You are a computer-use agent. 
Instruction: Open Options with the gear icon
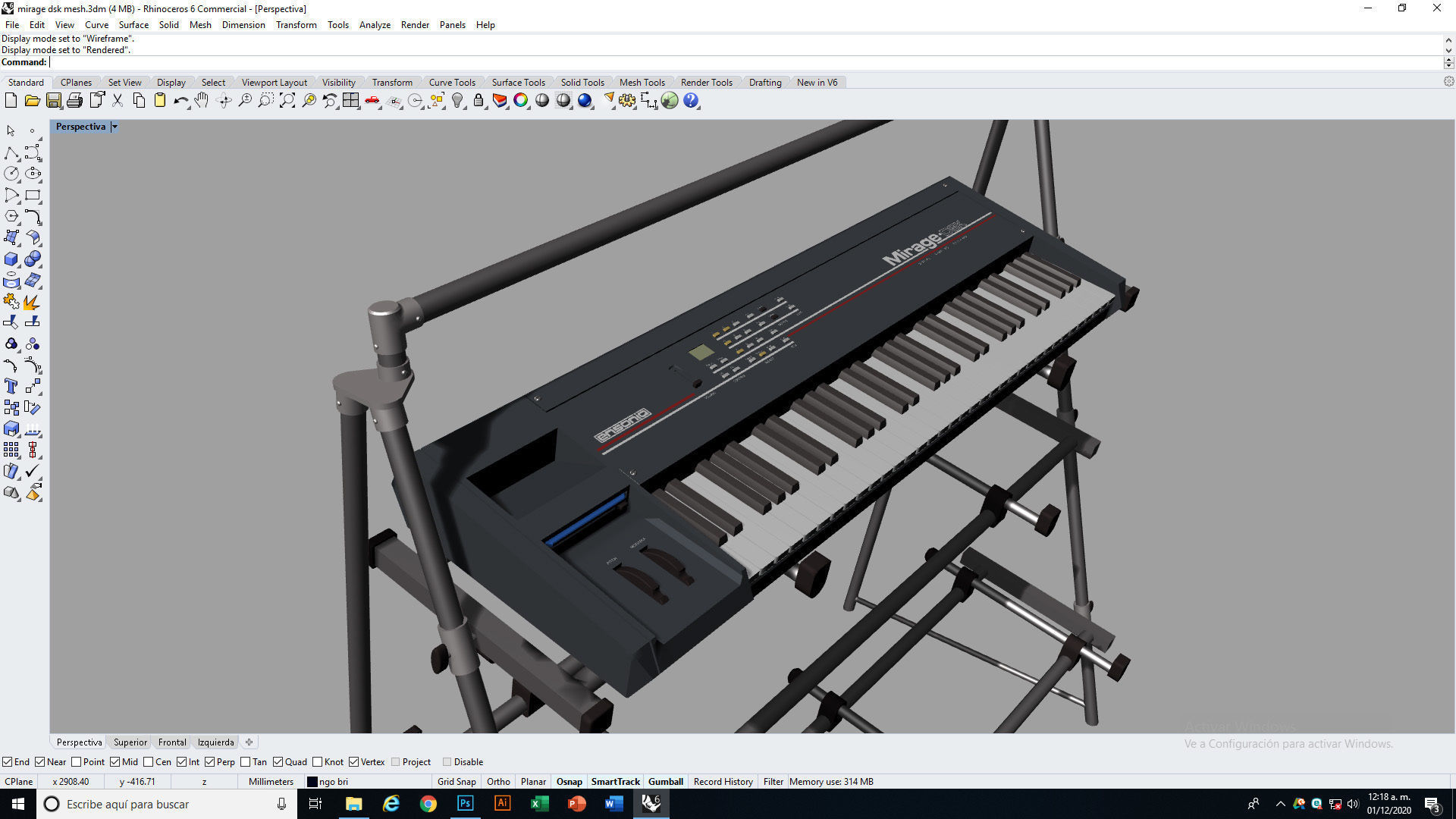point(627,100)
